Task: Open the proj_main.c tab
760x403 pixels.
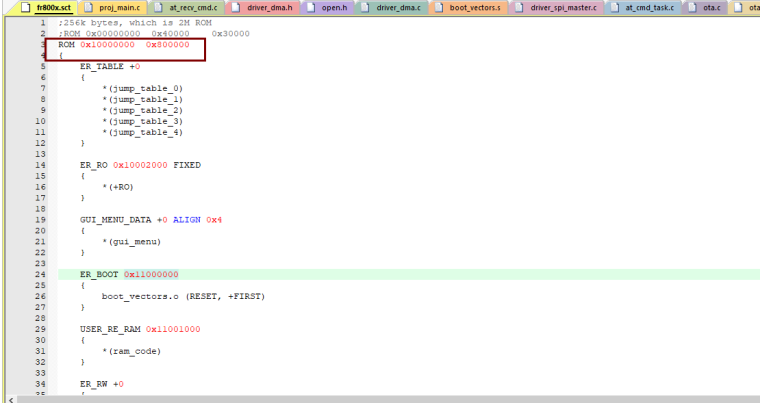Action: 112,7
